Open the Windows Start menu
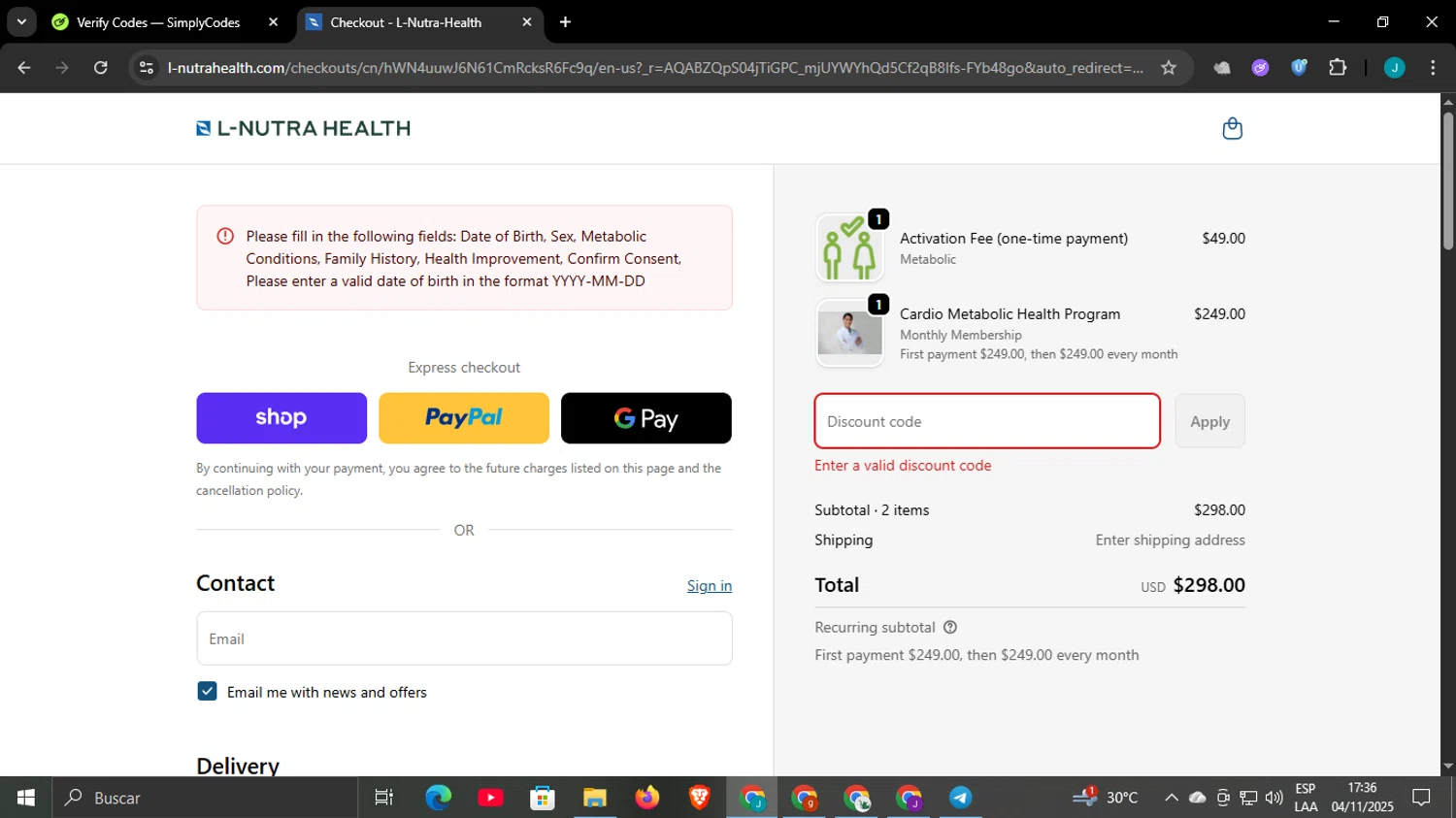 point(25,798)
